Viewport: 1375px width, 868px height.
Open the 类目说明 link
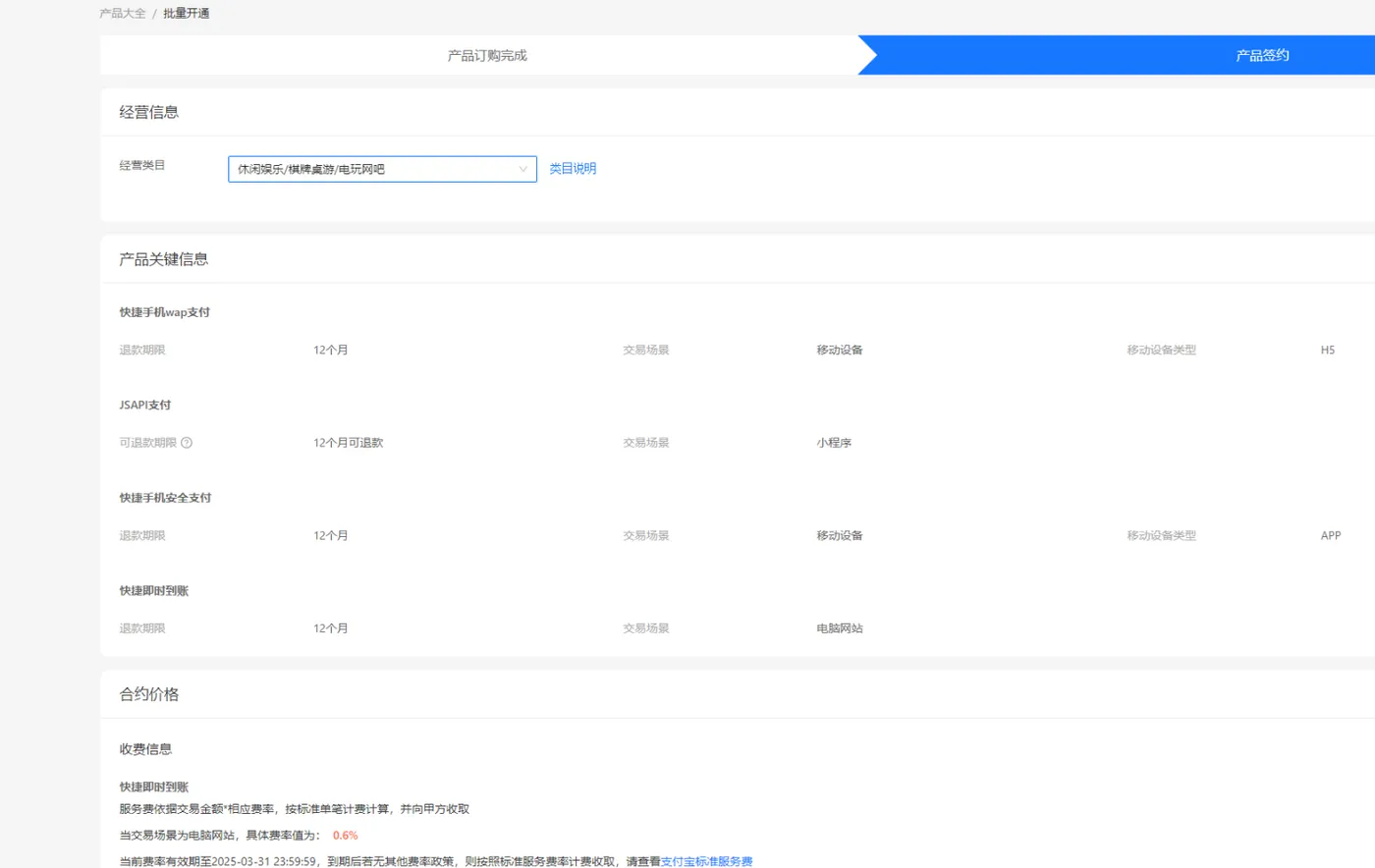pos(573,169)
